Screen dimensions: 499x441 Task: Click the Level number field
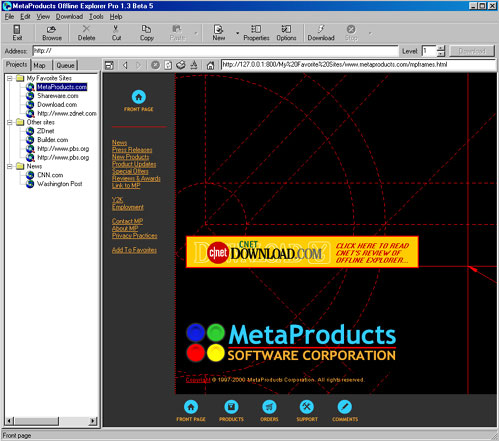[429, 51]
